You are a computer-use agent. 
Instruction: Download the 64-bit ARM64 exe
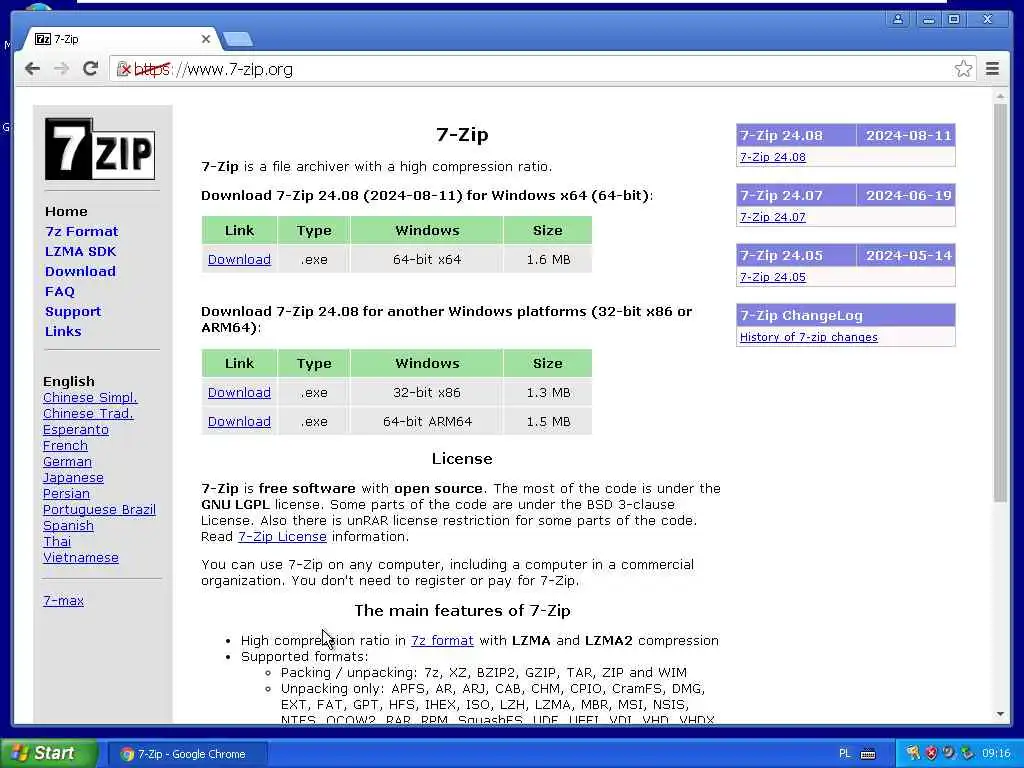[x=239, y=421]
